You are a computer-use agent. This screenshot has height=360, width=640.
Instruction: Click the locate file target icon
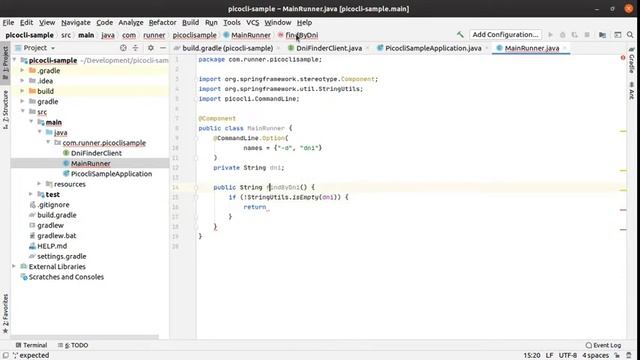coord(123,48)
